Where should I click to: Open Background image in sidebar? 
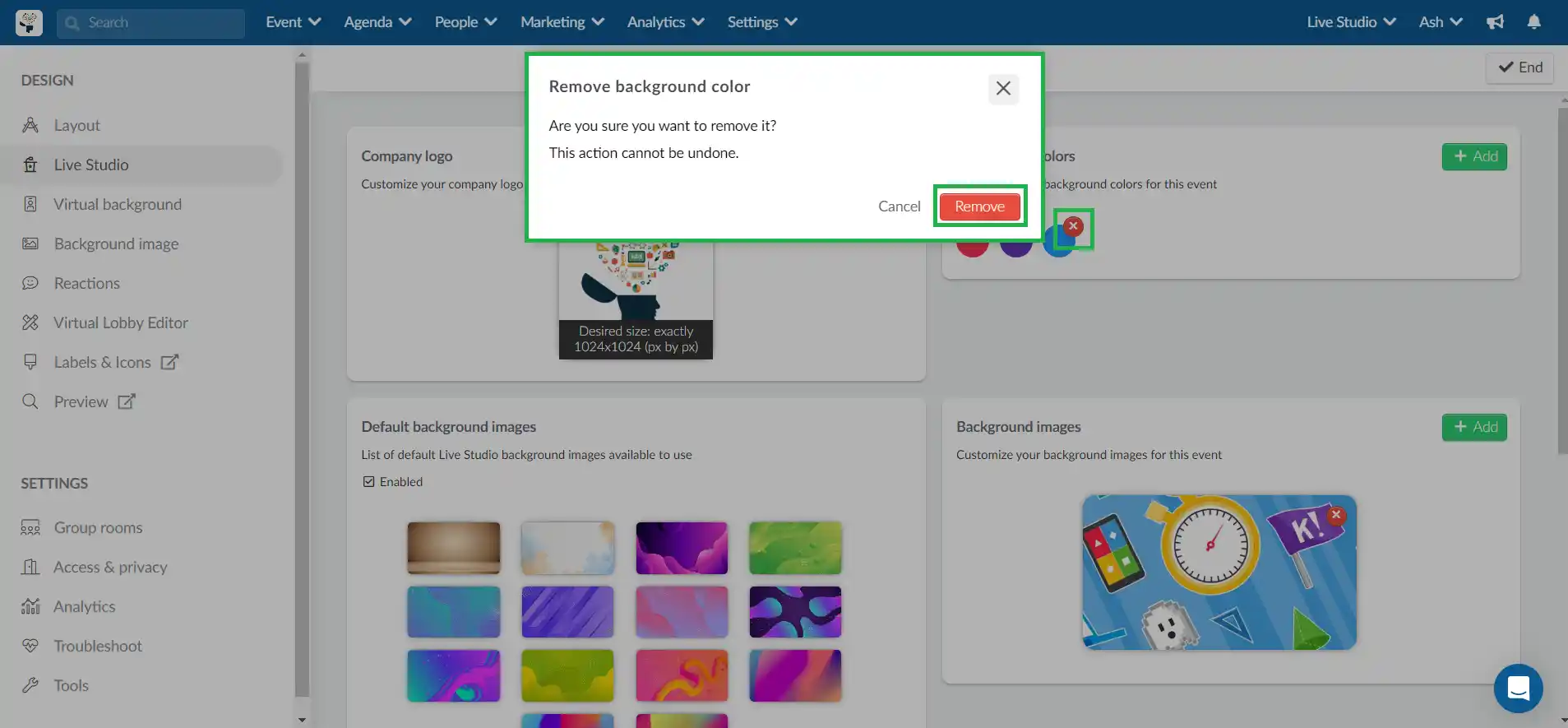(x=116, y=243)
